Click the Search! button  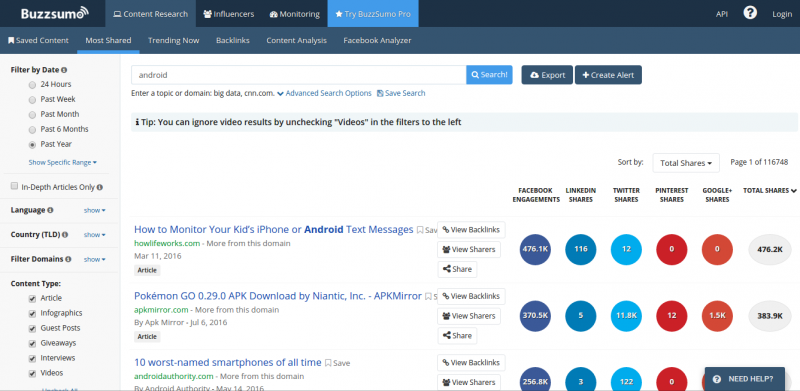pos(489,75)
